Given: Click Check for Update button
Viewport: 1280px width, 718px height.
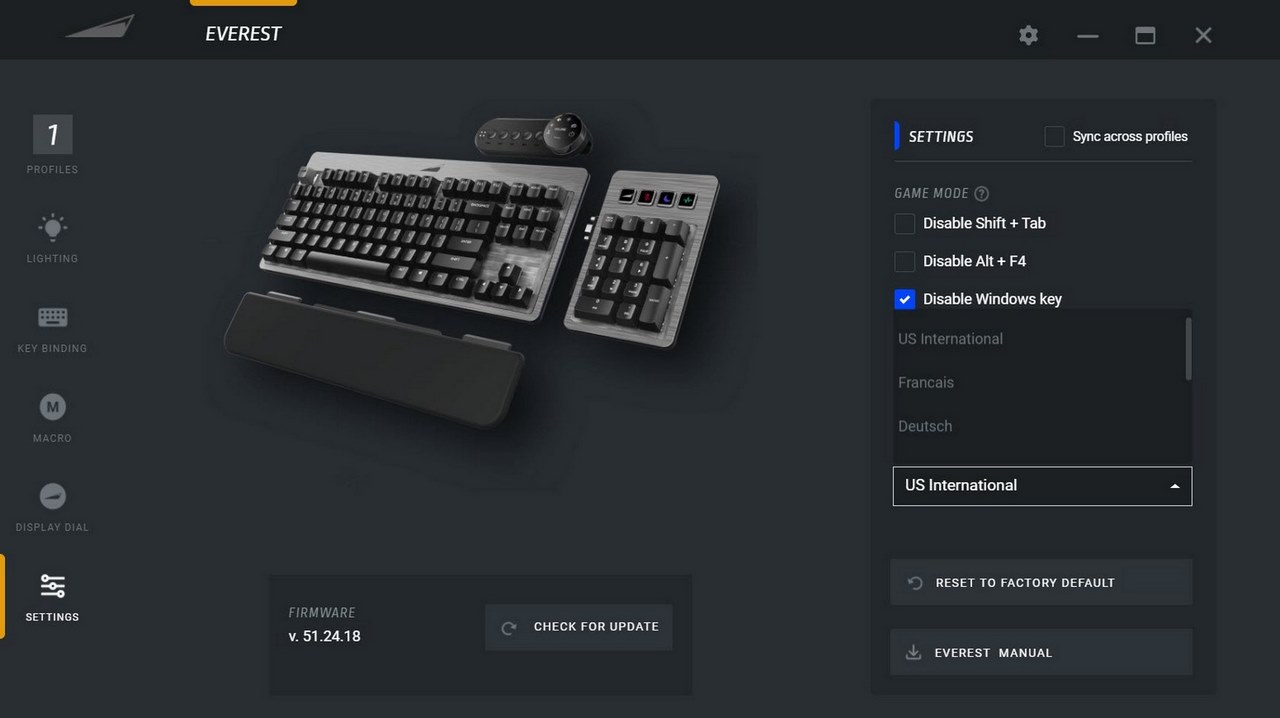Looking at the screenshot, I should (579, 627).
